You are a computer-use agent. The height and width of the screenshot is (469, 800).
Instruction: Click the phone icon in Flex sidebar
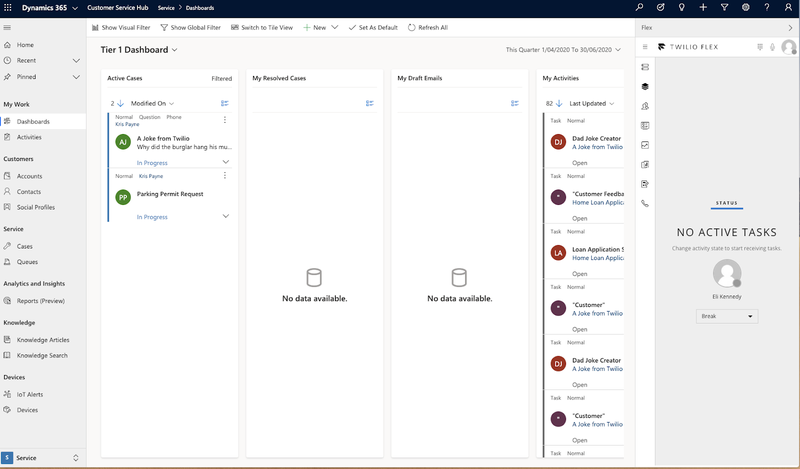click(x=645, y=203)
